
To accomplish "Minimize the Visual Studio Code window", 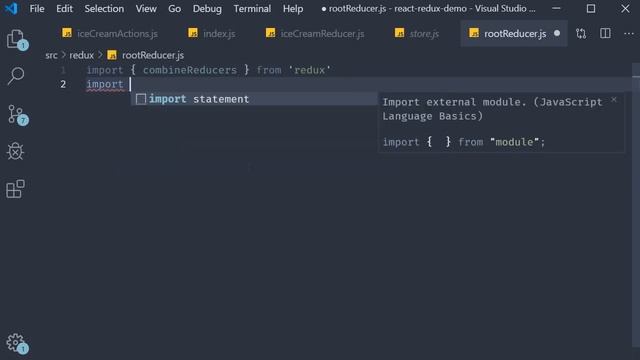I will click(556, 9).
